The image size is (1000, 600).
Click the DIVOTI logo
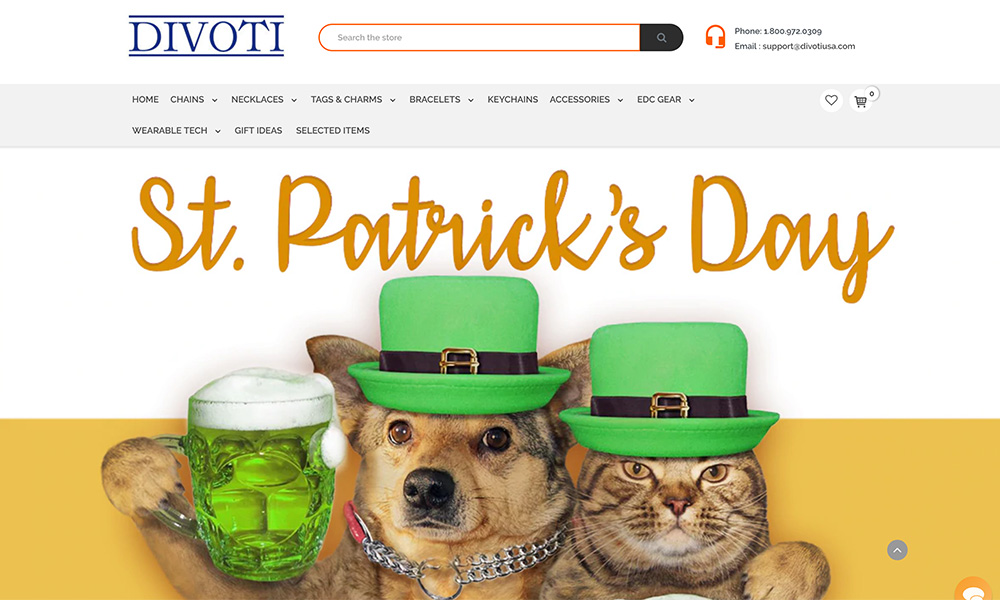click(x=207, y=36)
